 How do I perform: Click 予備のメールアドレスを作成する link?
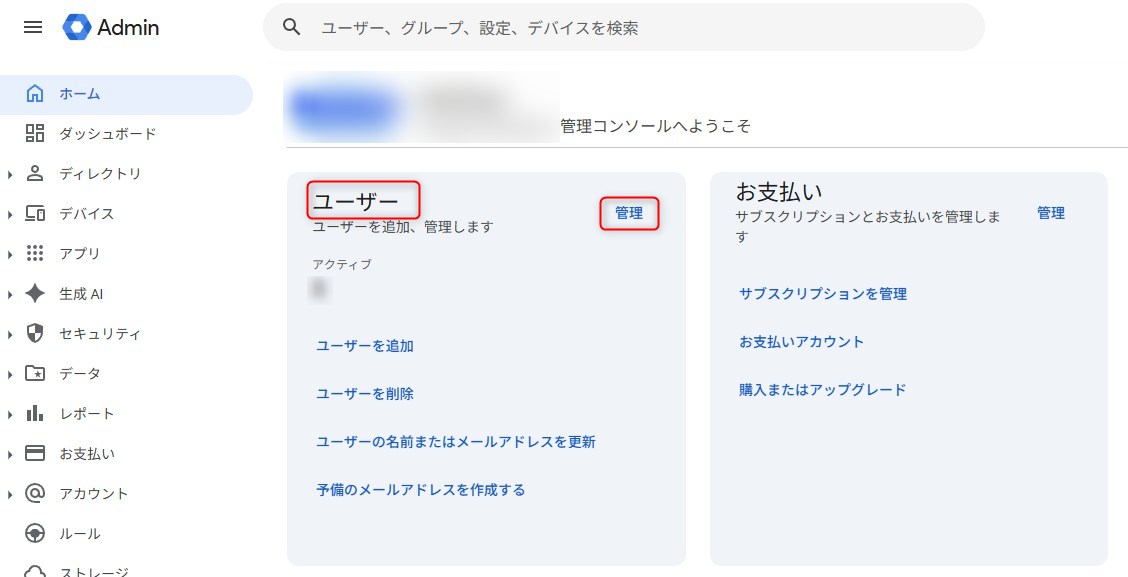(x=421, y=490)
